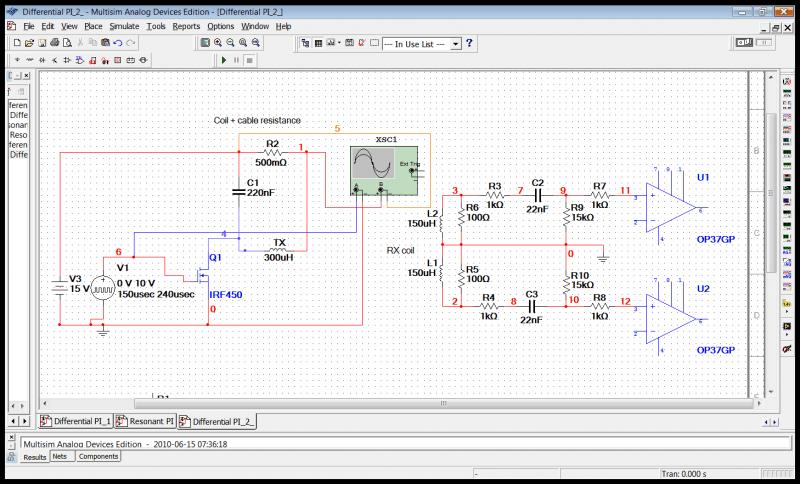800x484 pixels.
Task: Open the Place menu
Action: (93, 25)
